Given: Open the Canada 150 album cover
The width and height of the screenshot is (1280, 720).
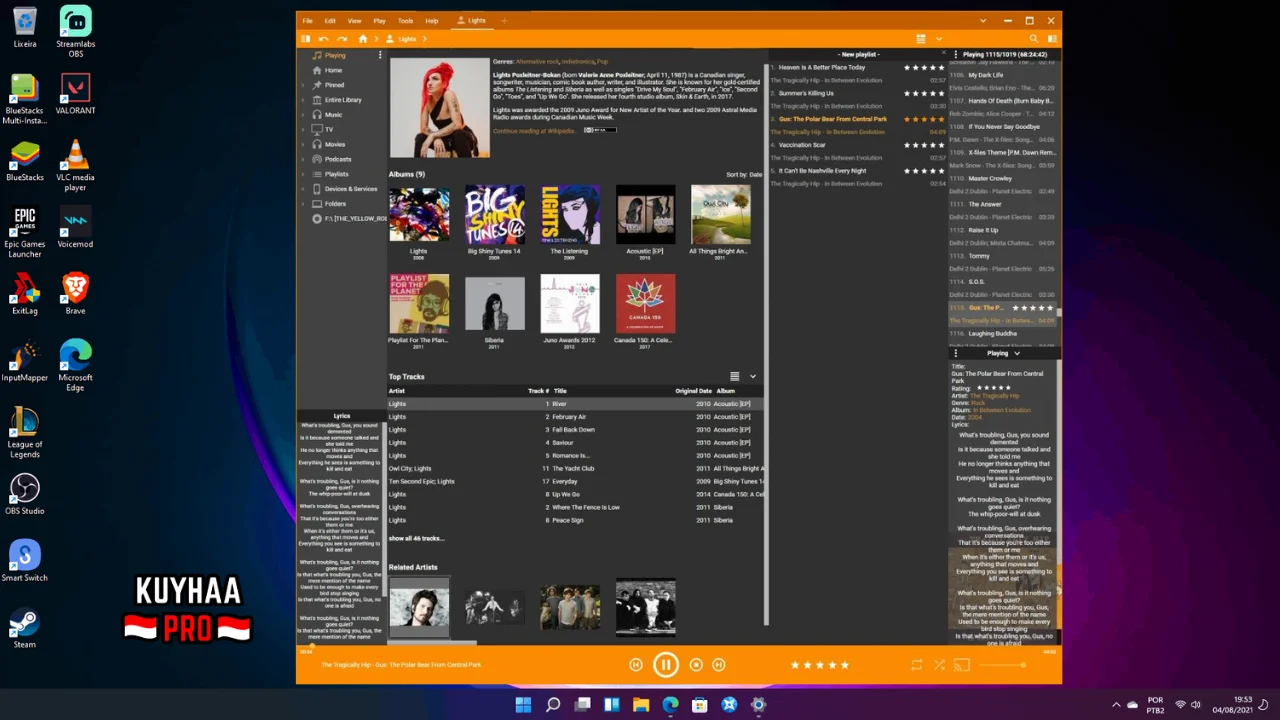Looking at the screenshot, I should click(645, 304).
